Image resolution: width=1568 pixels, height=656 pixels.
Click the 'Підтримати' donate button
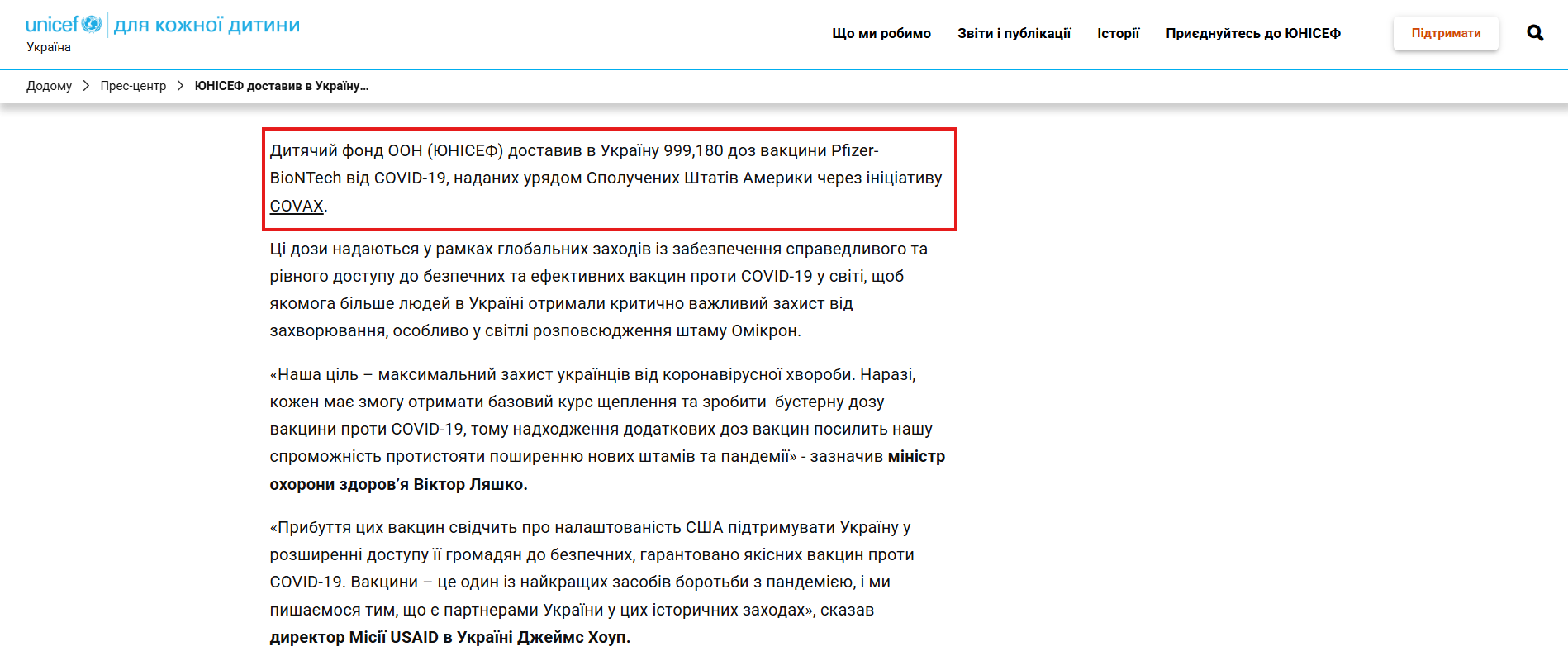point(1446,33)
